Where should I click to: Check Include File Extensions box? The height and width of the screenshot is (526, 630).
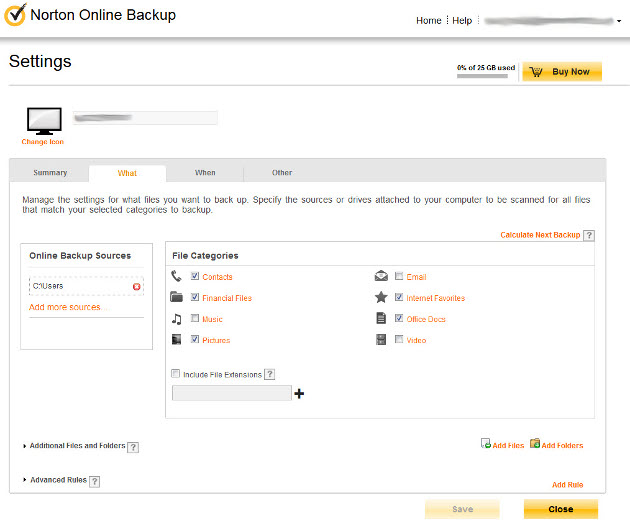tap(176, 374)
